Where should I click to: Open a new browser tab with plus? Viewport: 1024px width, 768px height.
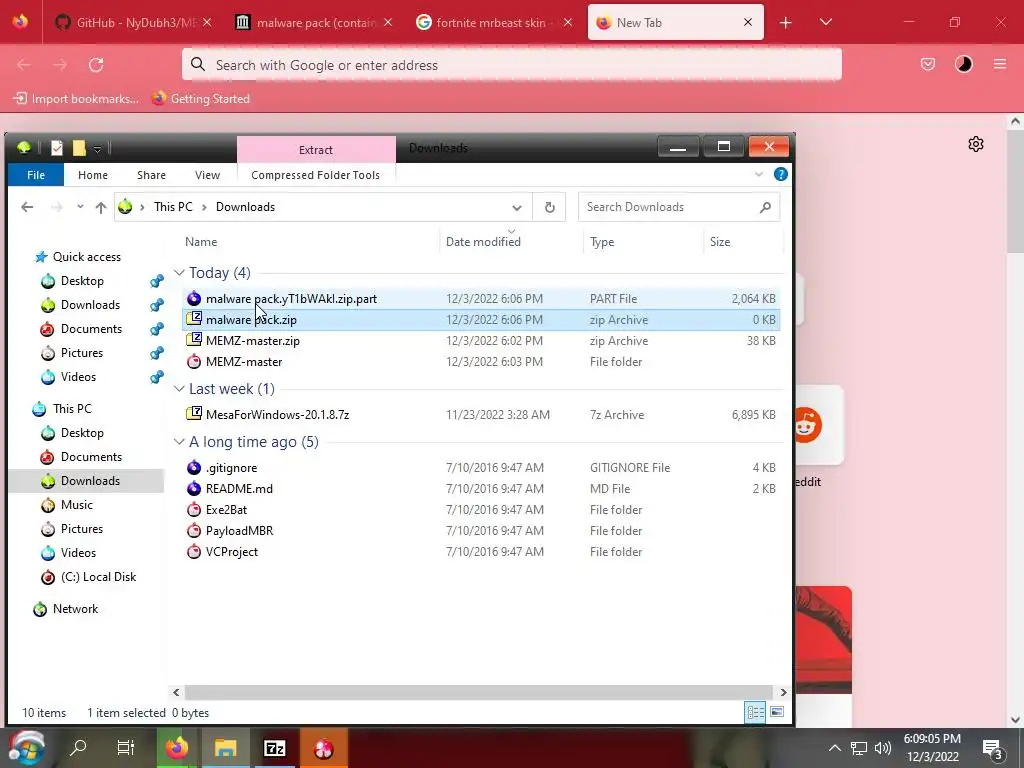(786, 23)
